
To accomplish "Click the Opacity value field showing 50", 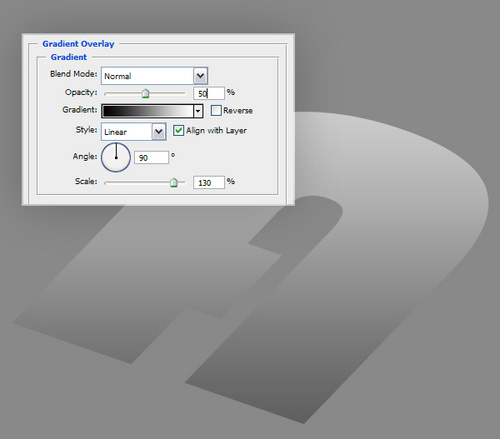I will click(x=209, y=93).
